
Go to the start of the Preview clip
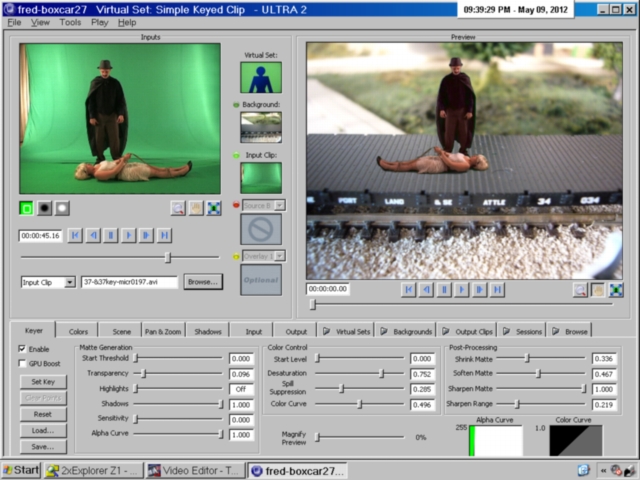(x=409, y=290)
